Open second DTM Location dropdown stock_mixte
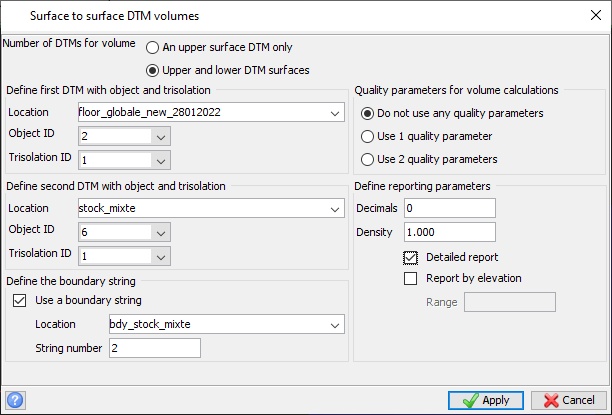The width and height of the screenshot is (612, 415). [334, 209]
